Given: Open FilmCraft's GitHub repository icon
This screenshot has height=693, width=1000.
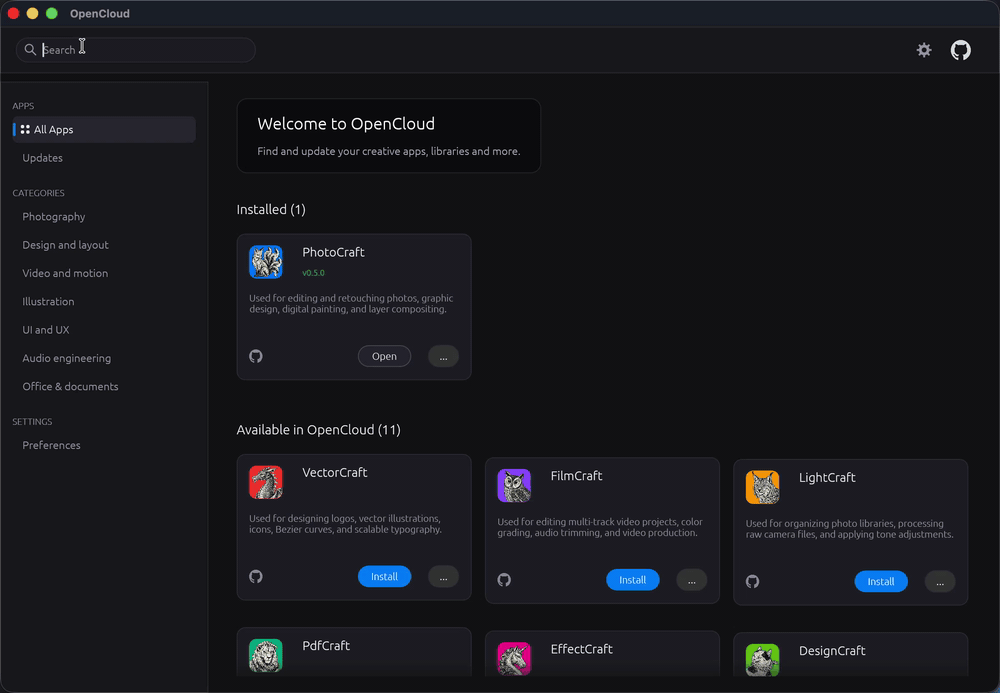Looking at the screenshot, I should (x=504, y=580).
